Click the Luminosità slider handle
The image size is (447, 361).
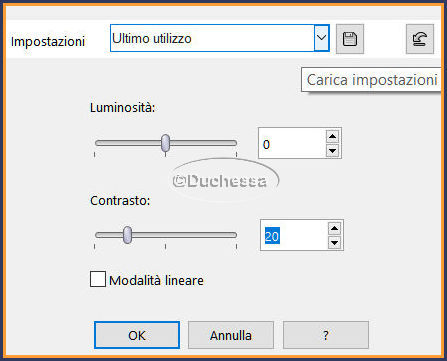[x=165, y=143]
